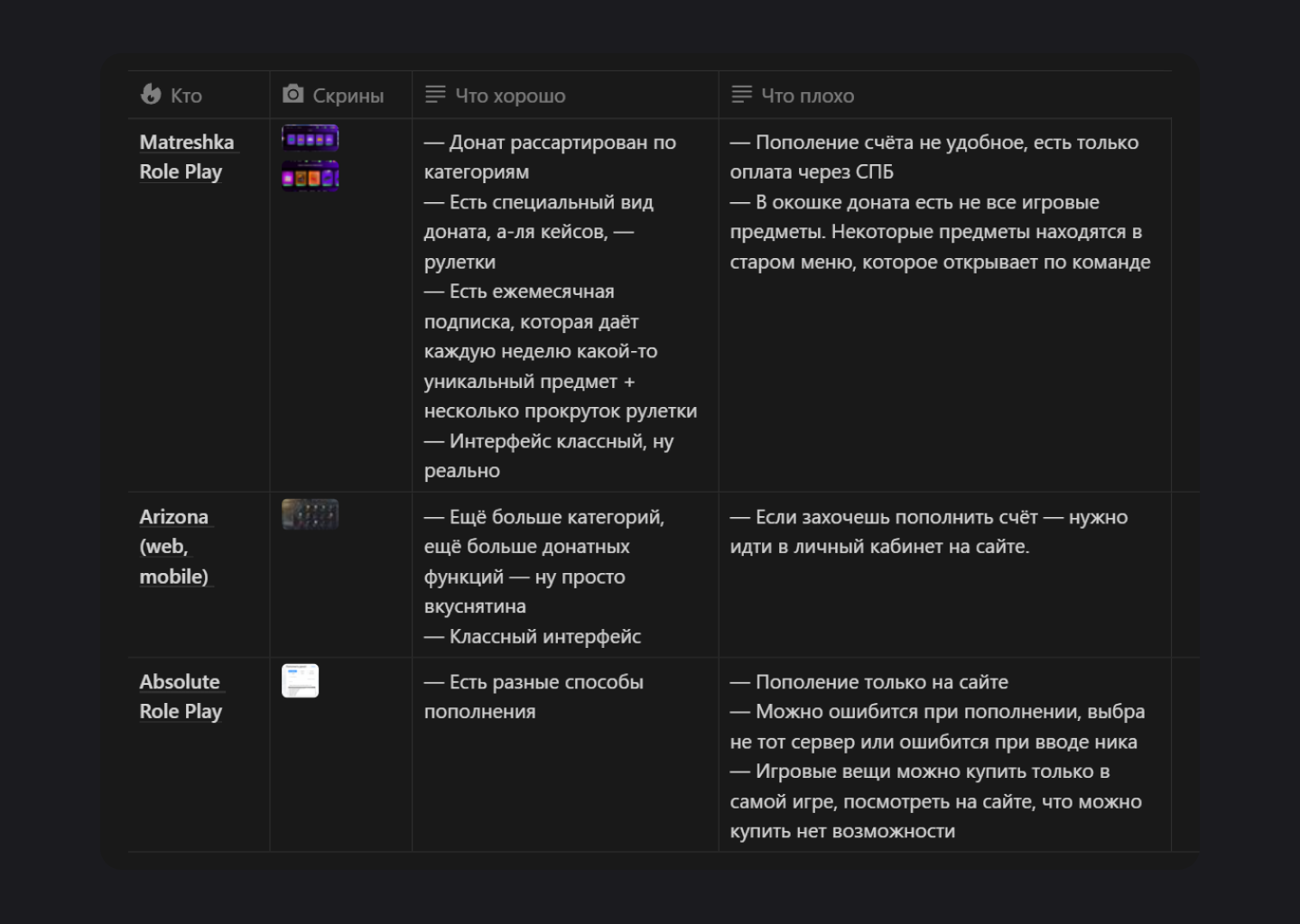Select the Matreshka Что хорошо cell
The image size is (1300, 924).
click(x=561, y=306)
